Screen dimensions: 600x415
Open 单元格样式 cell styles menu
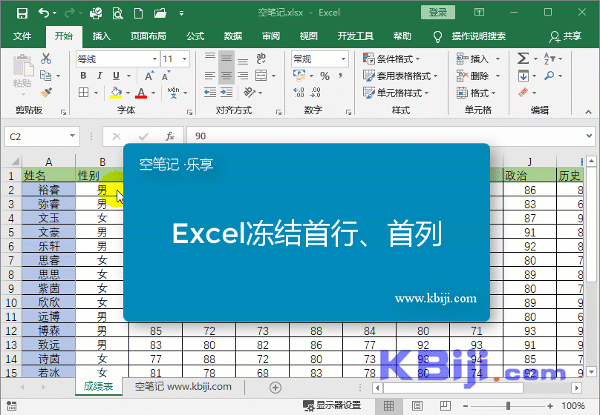396,93
